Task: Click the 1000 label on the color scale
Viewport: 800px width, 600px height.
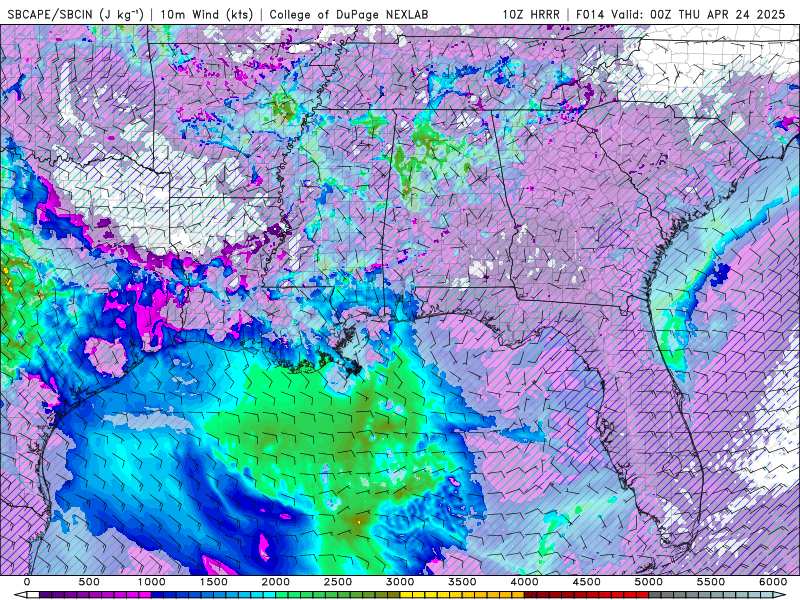Action: 152,582
